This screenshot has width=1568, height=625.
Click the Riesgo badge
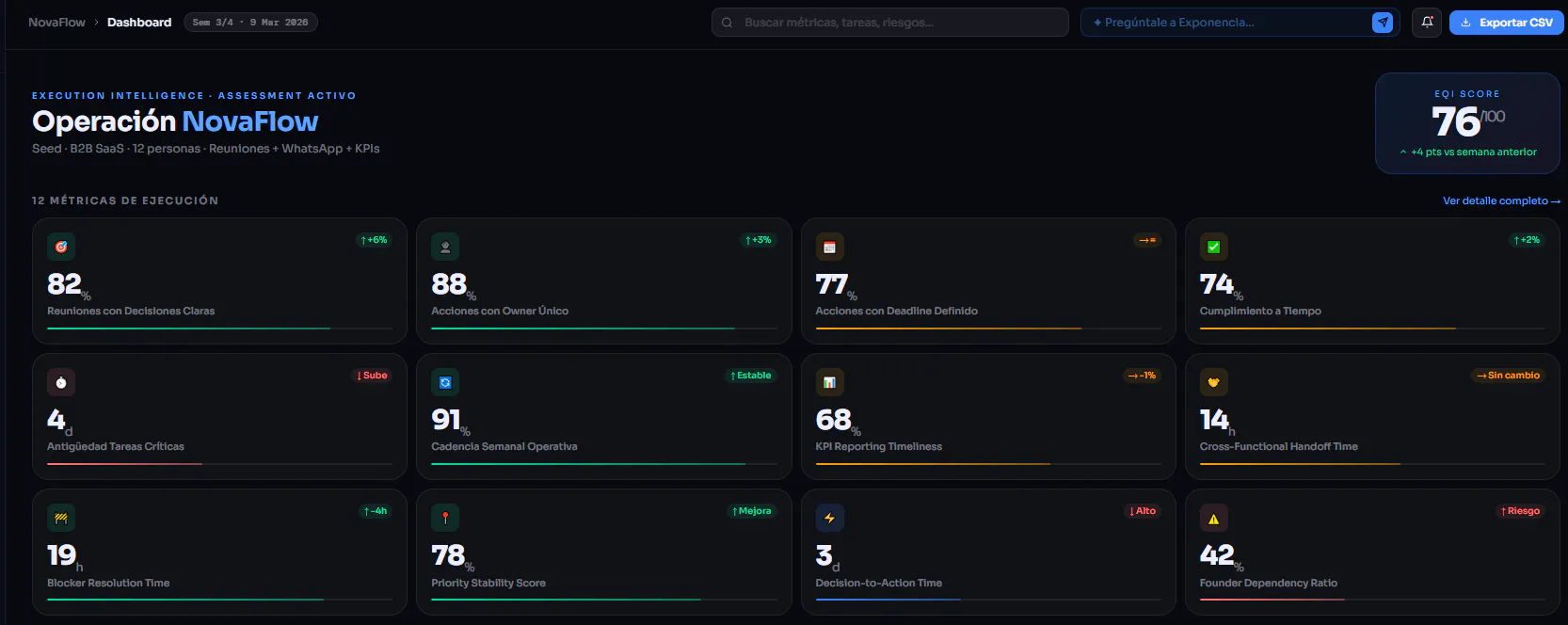pyautogui.click(x=1520, y=511)
